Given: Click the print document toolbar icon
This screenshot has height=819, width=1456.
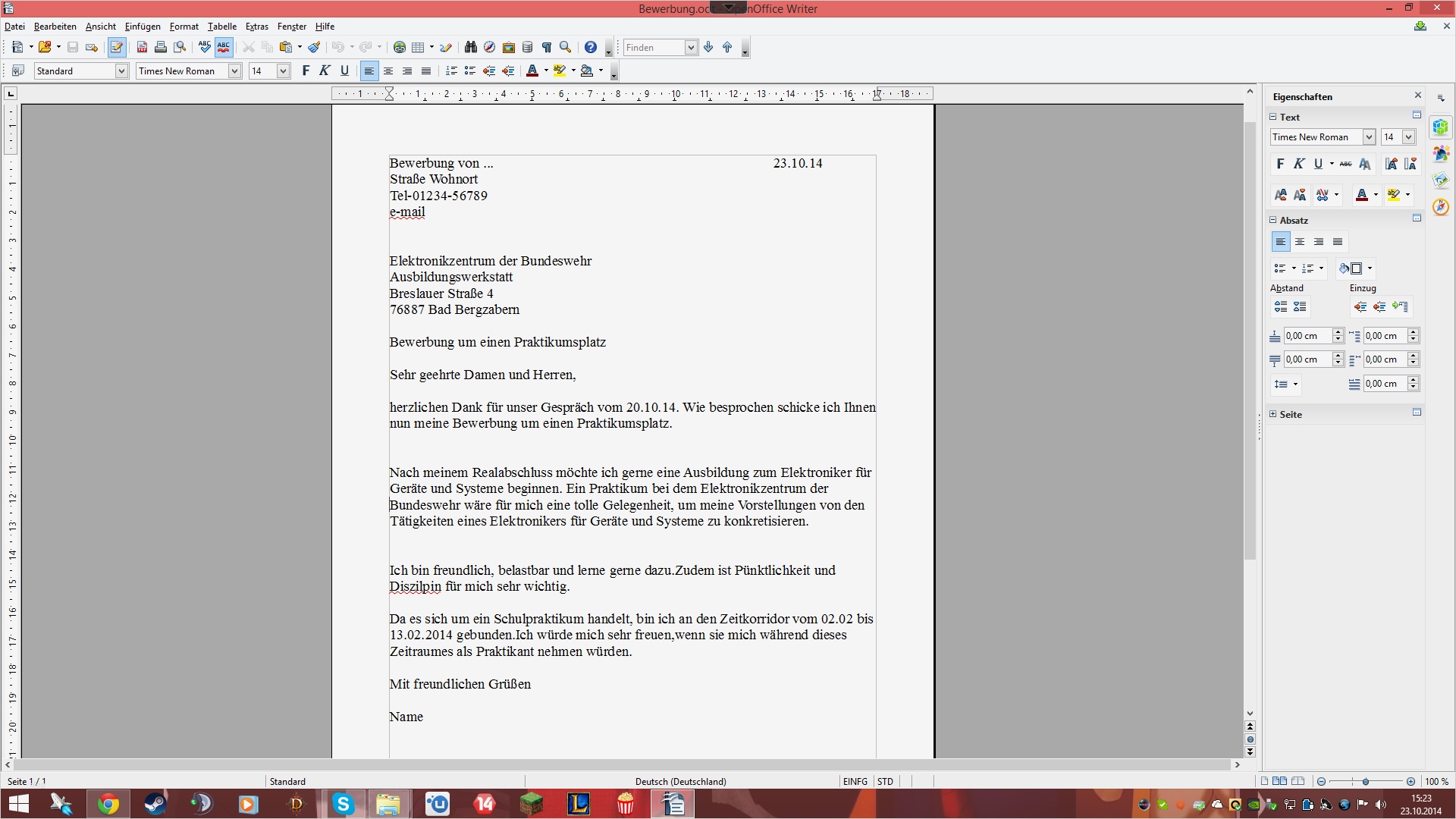Looking at the screenshot, I should pyautogui.click(x=161, y=47).
